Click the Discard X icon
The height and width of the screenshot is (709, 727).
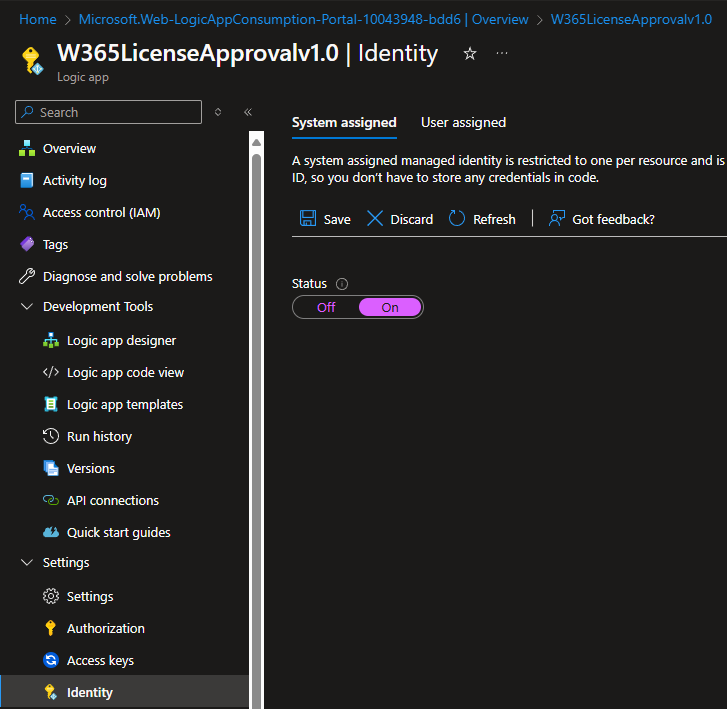(375, 218)
